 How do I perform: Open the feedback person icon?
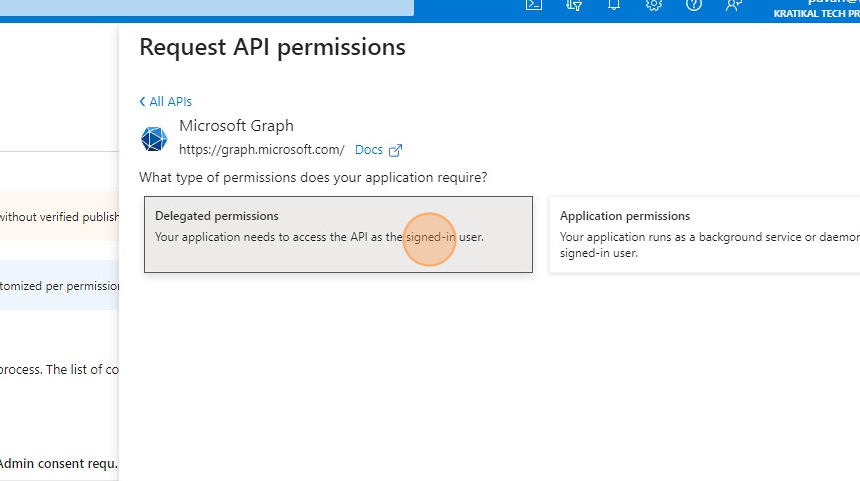733,5
